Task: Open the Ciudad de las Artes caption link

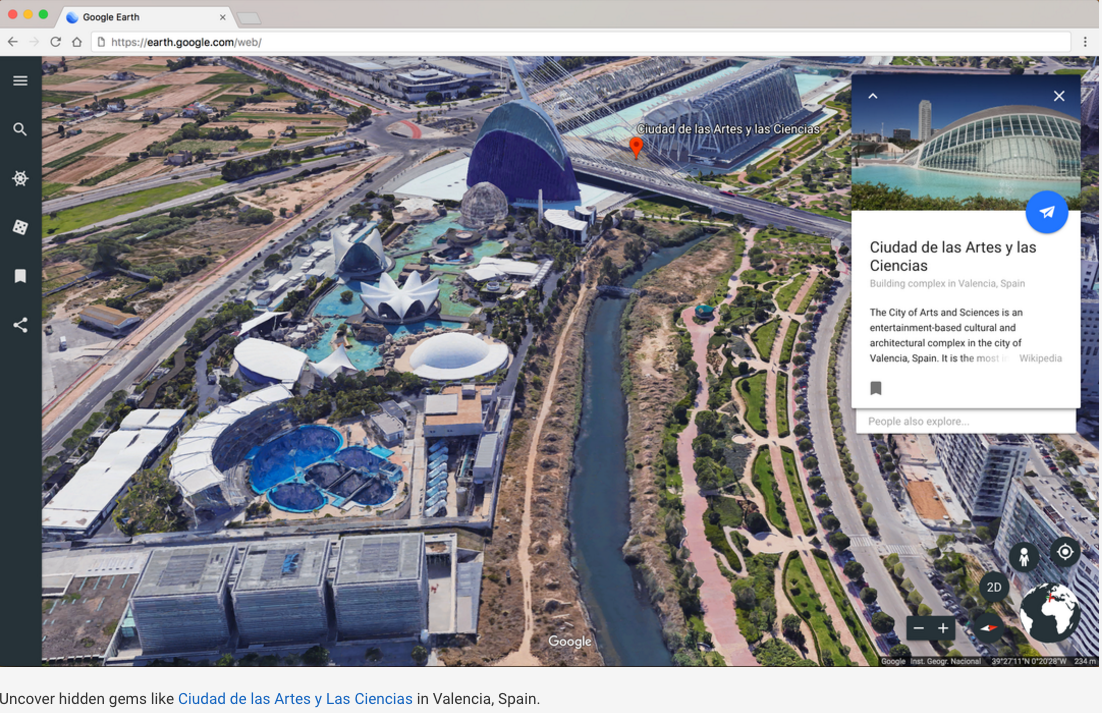Action: click(x=295, y=699)
